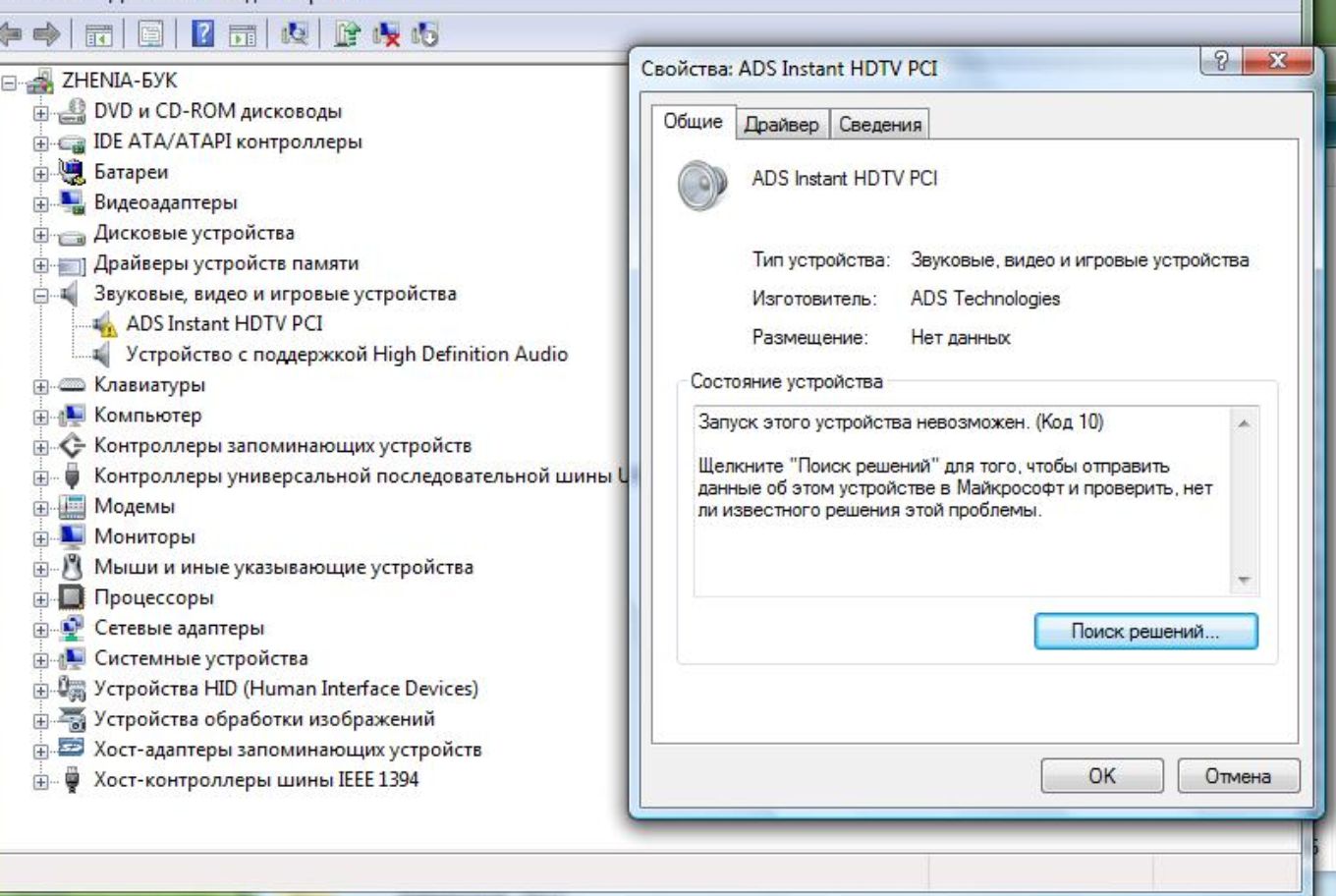Click the Мониторы monitor icon
The height and width of the screenshot is (896, 1336).
(x=72, y=537)
